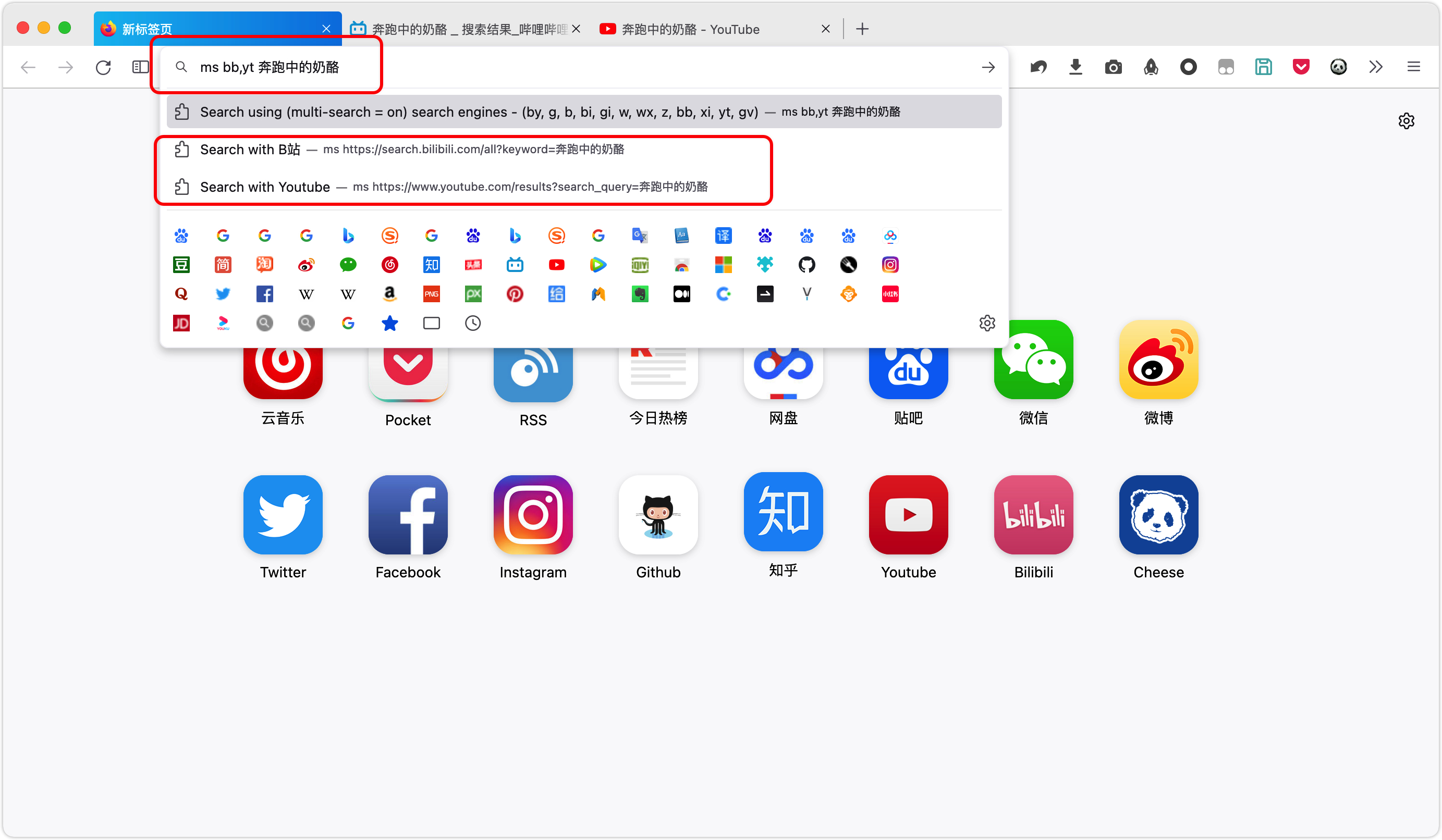Image resolution: width=1442 pixels, height=840 pixels.
Task: Toggle the sidebar view button
Action: click(x=140, y=67)
